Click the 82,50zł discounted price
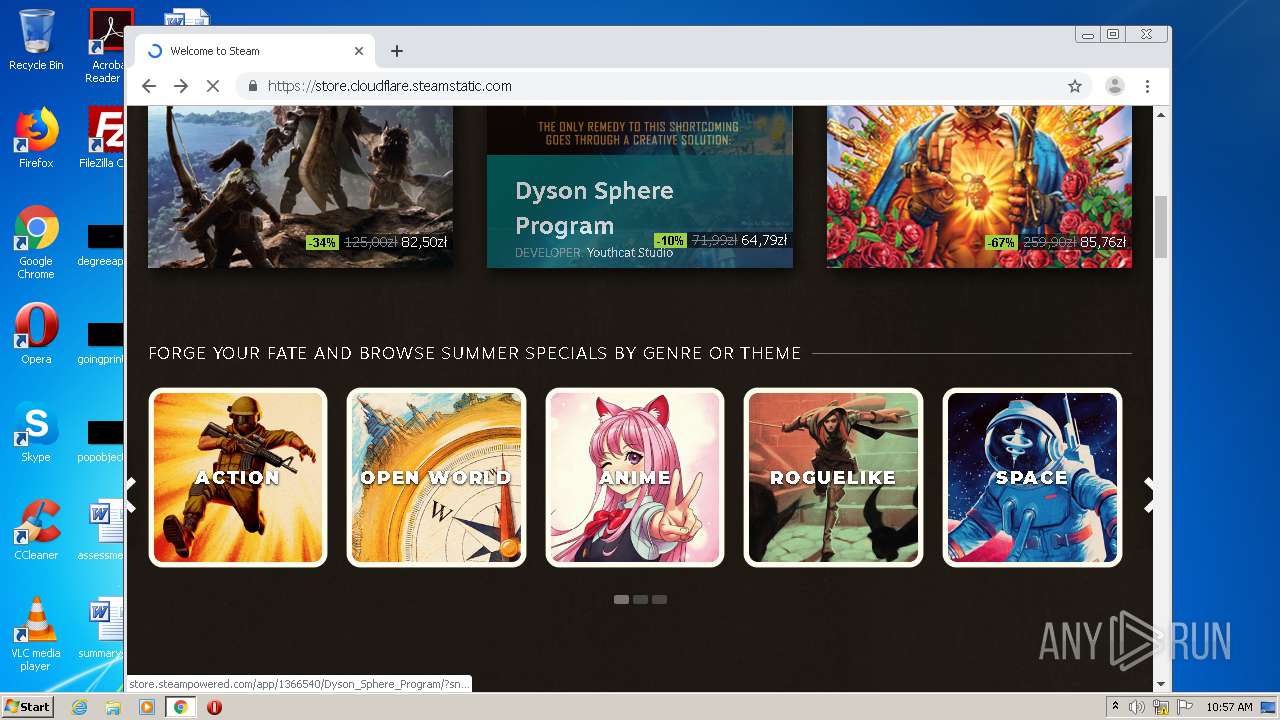 click(424, 242)
